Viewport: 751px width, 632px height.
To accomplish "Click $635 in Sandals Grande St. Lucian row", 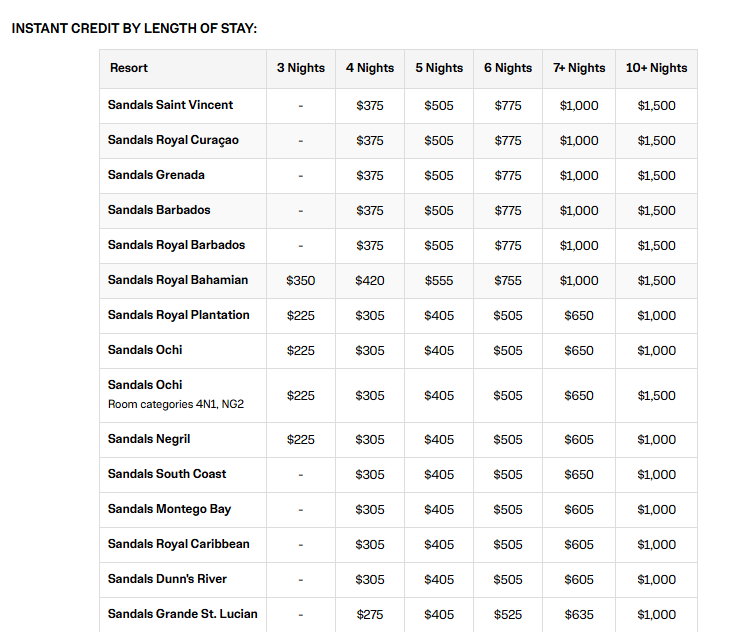I will (x=579, y=615).
